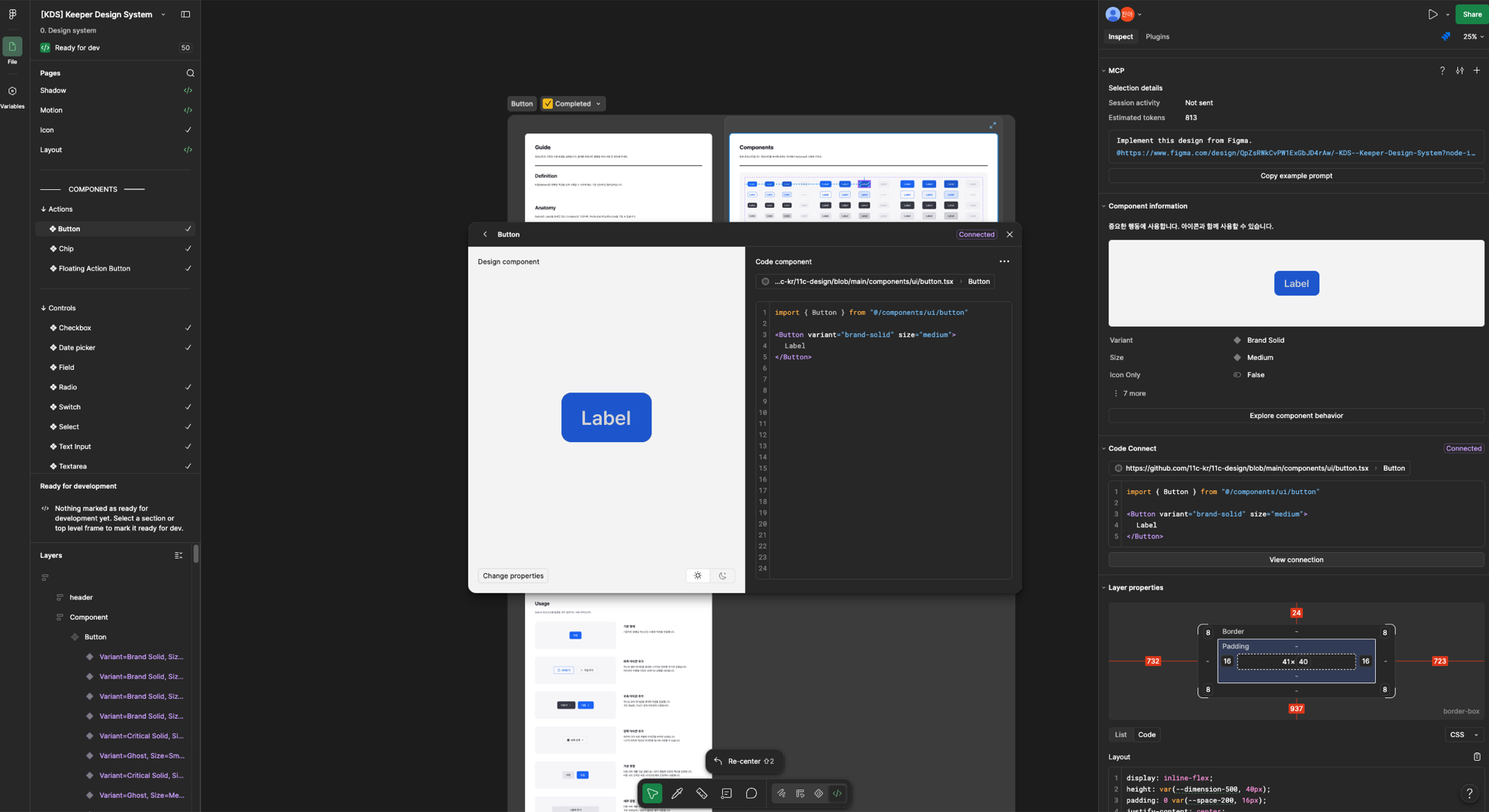This screenshot has width=1489, height=812.
Task: Click the blue Label preview in the Inspect panel
Action: click(1296, 283)
